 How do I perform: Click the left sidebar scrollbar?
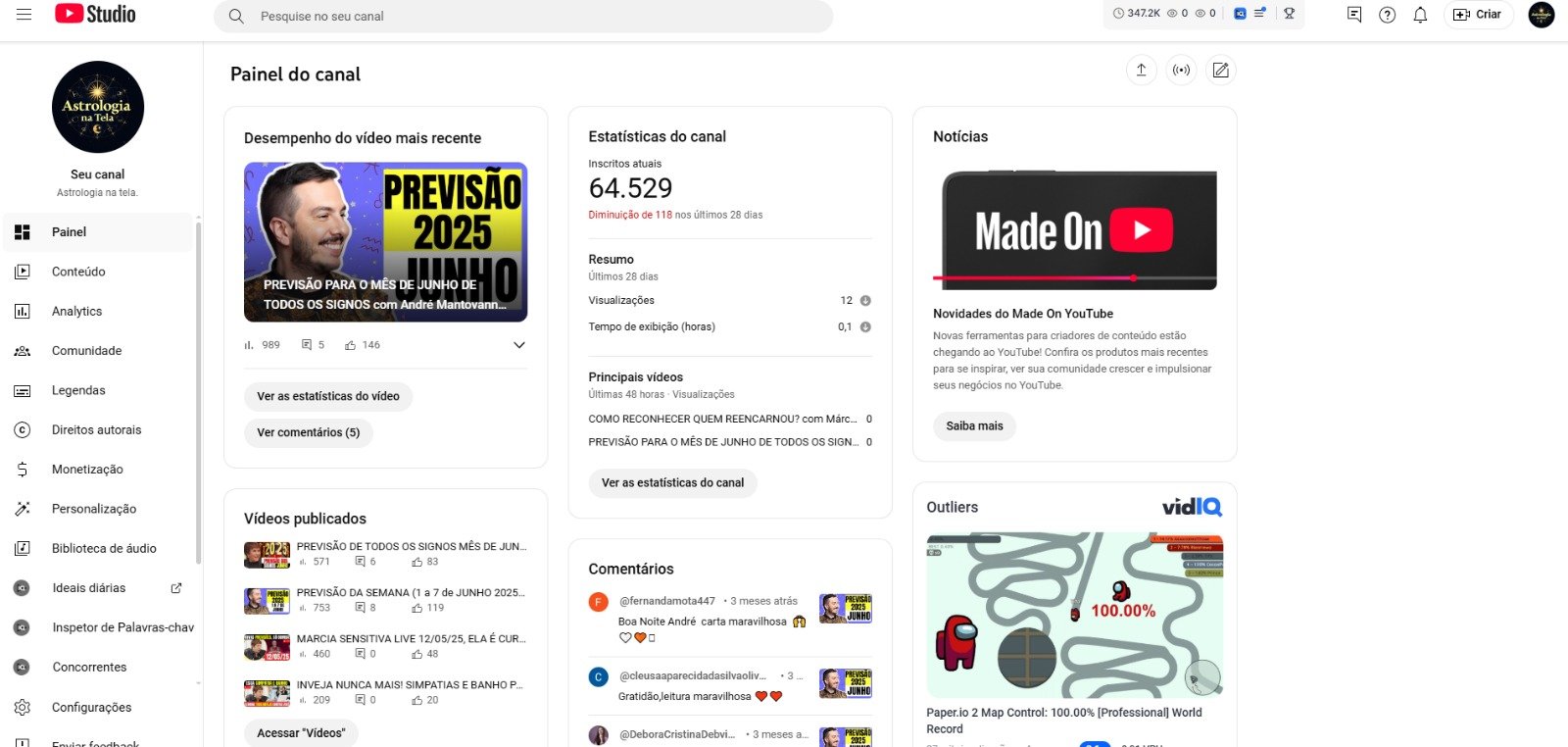(199, 392)
